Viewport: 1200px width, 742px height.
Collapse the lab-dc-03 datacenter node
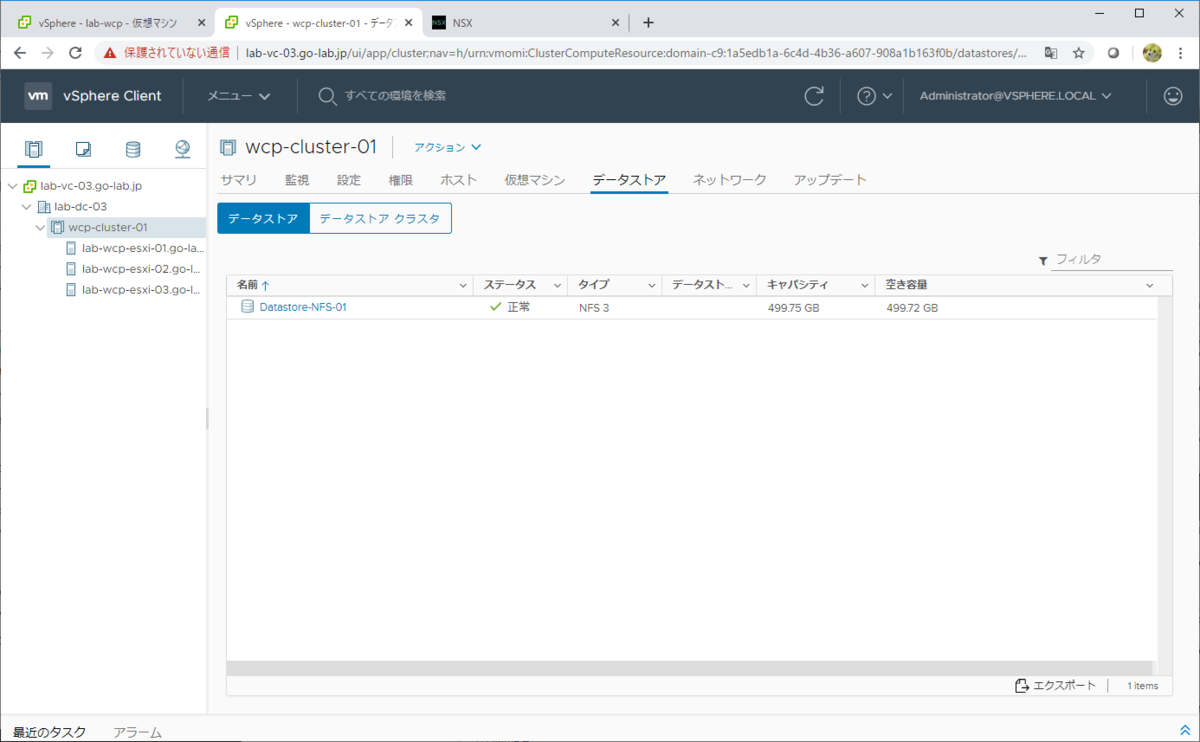point(27,207)
